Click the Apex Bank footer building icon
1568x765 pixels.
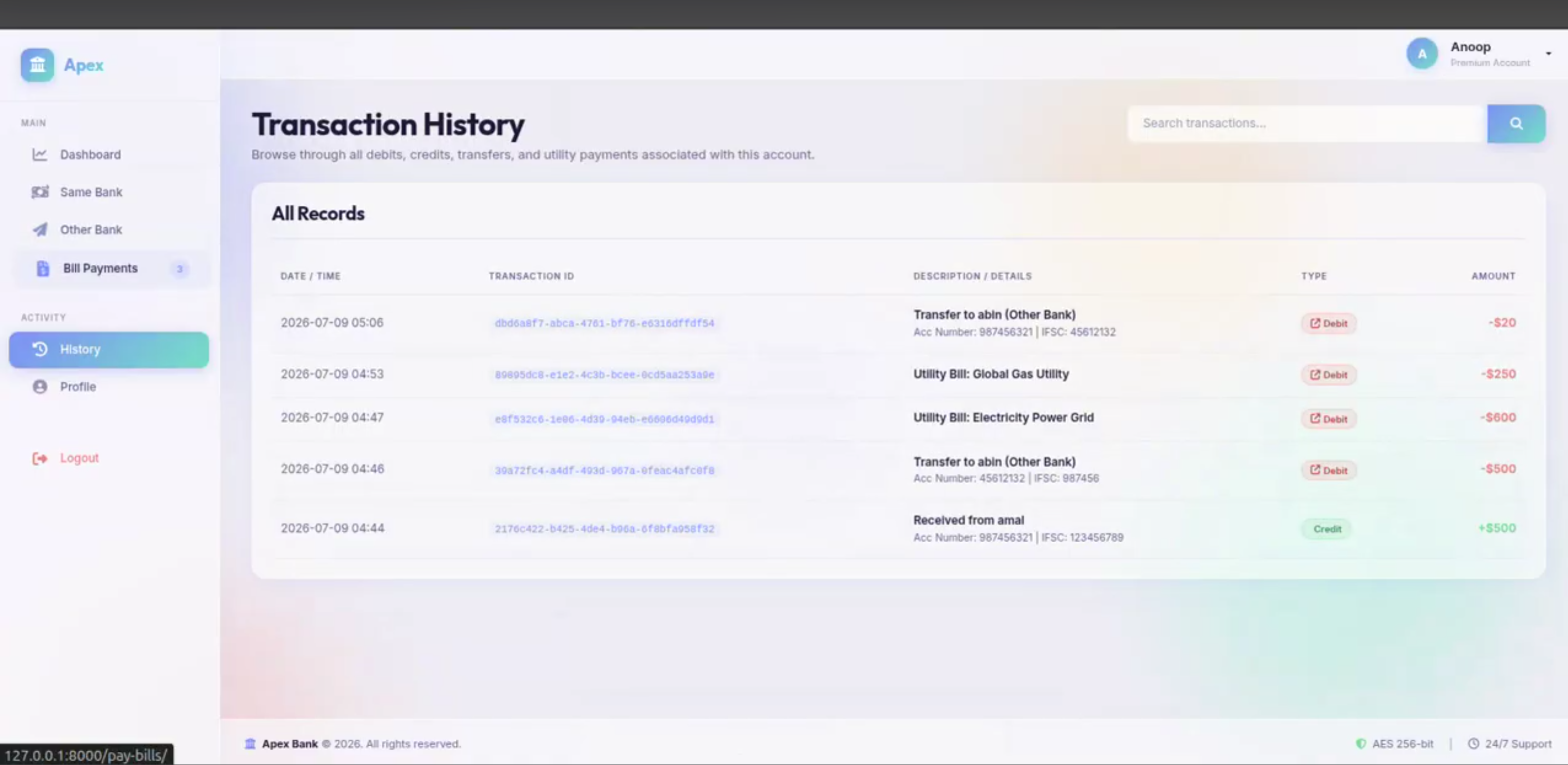[250, 744]
